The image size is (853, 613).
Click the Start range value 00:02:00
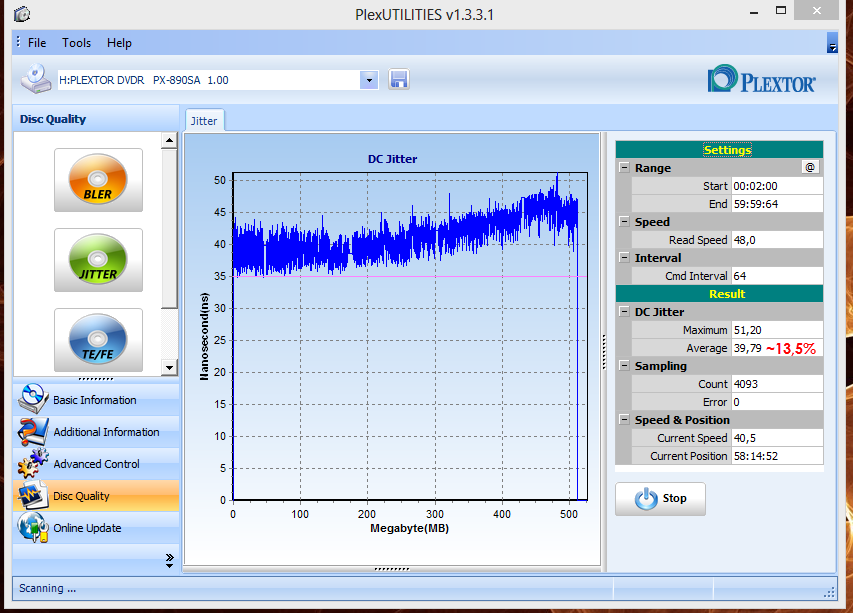tap(777, 186)
